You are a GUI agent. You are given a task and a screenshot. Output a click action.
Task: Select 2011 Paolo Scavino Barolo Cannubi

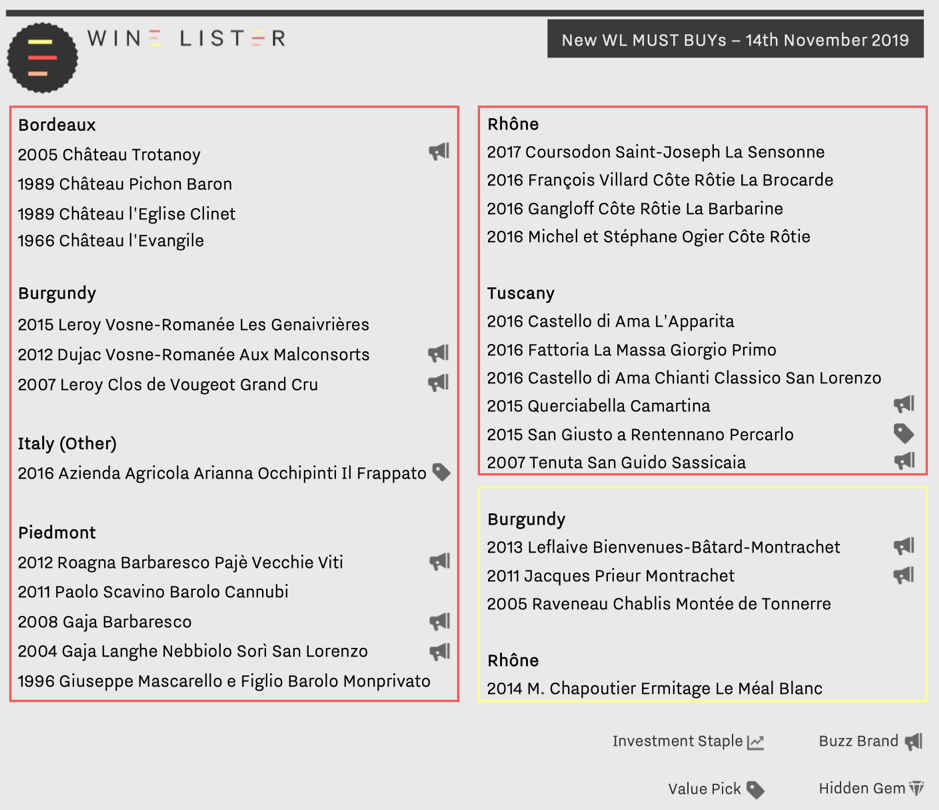tap(153, 591)
